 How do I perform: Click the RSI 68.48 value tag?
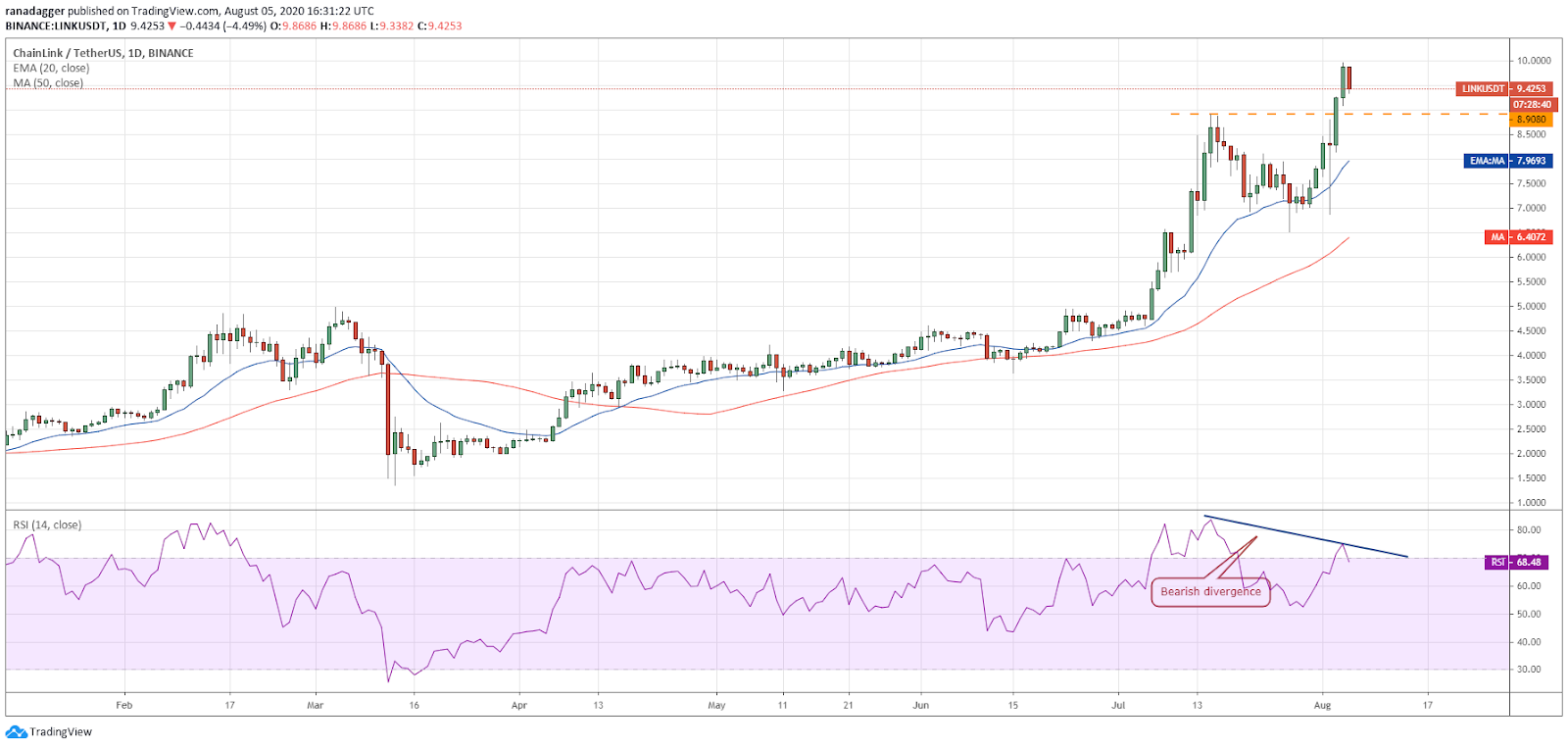[x=1517, y=563]
